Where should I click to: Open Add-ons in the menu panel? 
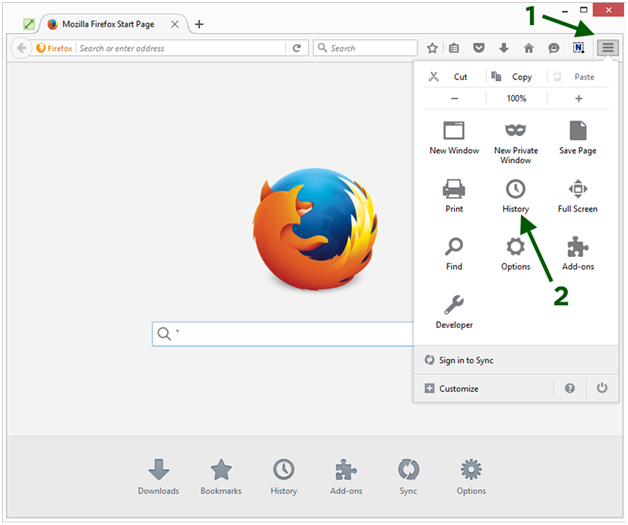(577, 253)
